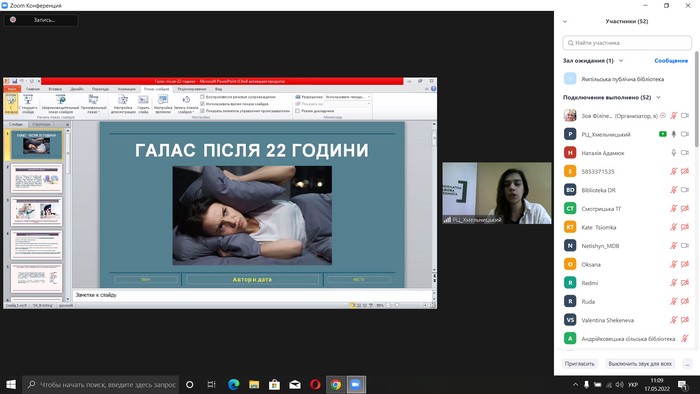Collapse the Подключение выполнено (52) list
This screenshot has width=700, height=394.
[x=658, y=97]
